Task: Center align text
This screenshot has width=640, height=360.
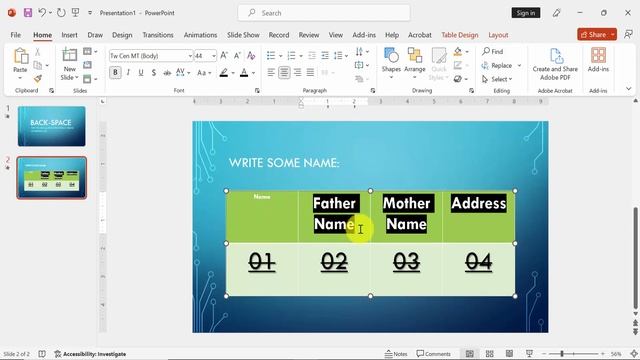Action: click(x=284, y=73)
